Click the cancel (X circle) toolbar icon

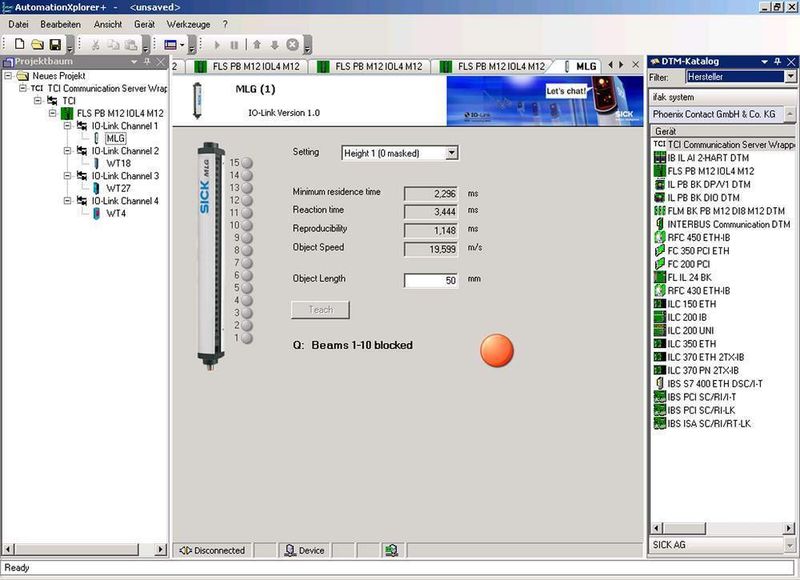click(292, 44)
